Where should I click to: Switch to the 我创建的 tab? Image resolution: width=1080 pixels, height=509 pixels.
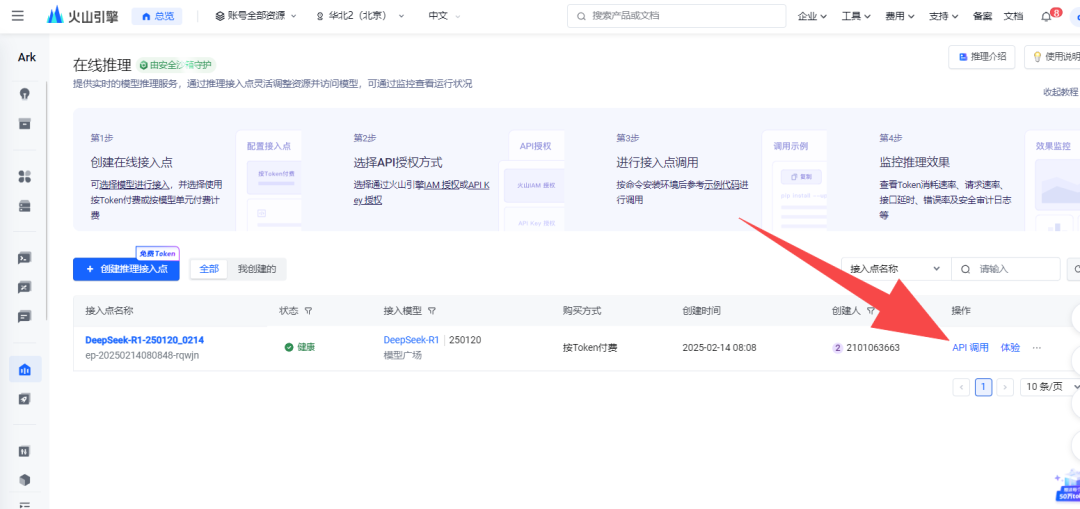tap(257, 269)
